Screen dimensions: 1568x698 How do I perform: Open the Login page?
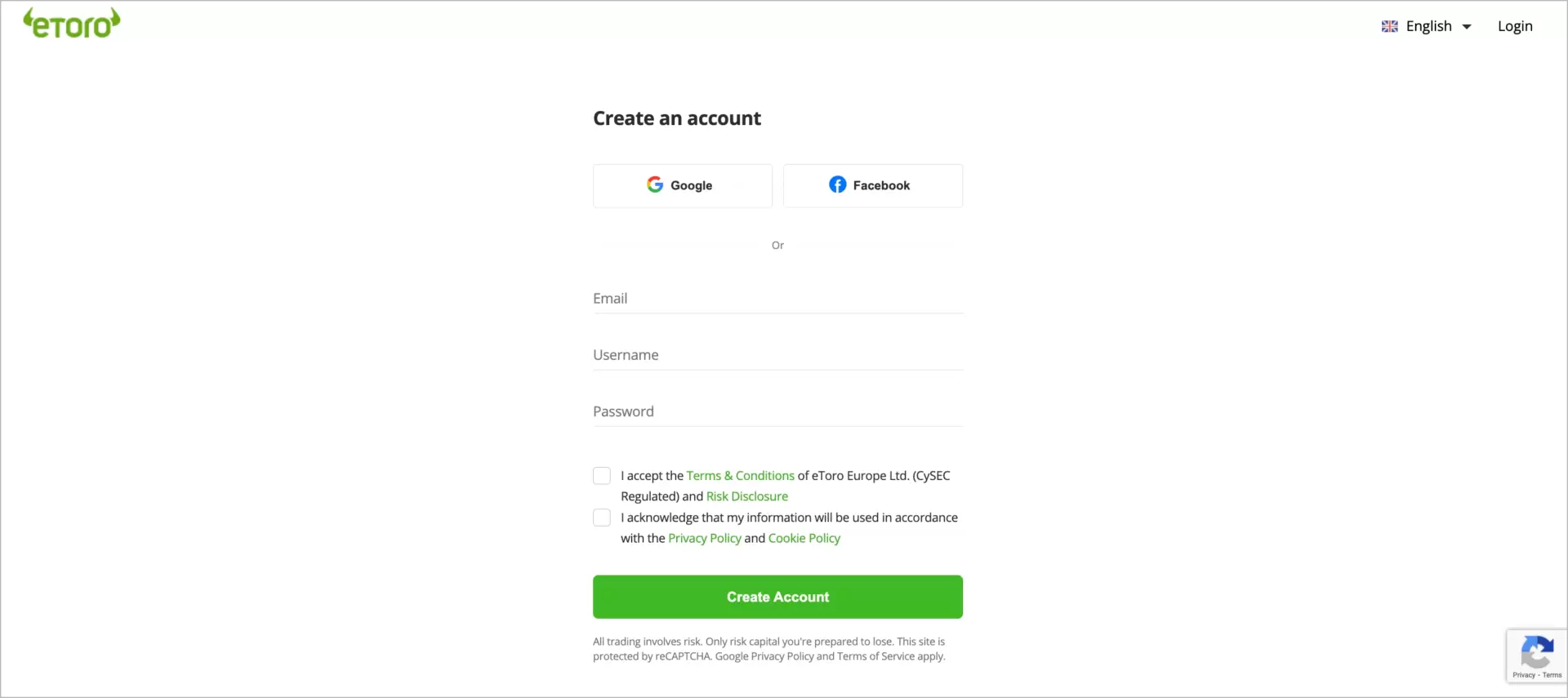coord(1516,25)
